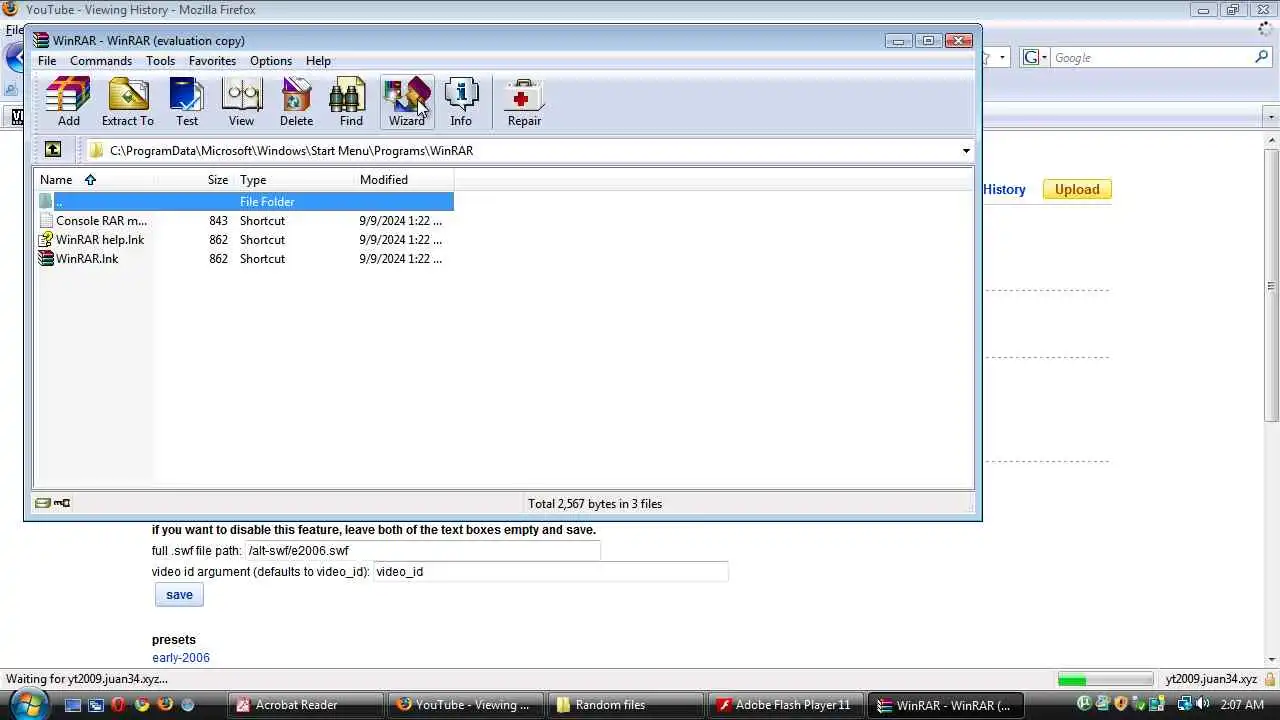Launch Opera from quick launch bar
The image size is (1280, 720).
pos(119,705)
